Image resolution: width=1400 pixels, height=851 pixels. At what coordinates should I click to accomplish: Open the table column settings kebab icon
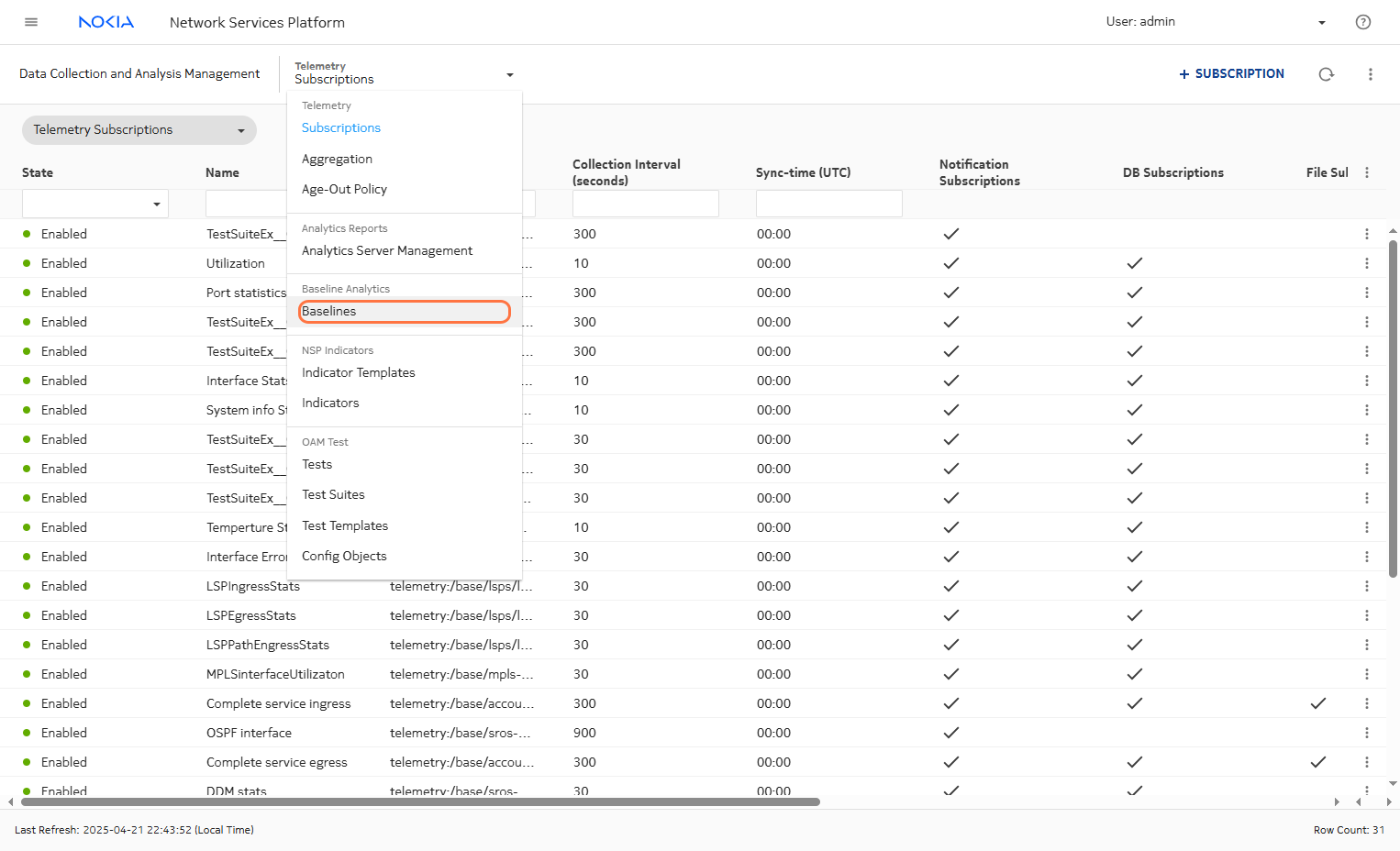1366,172
